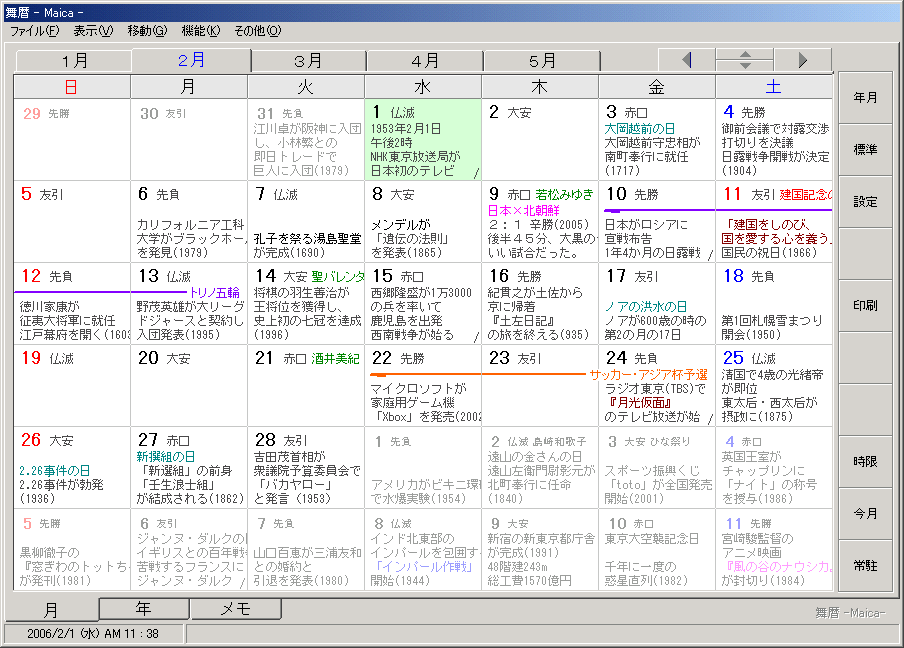This screenshot has height=648, width=904.
Task: Select the highlighted February 1 cell
Action: (x=422, y=139)
